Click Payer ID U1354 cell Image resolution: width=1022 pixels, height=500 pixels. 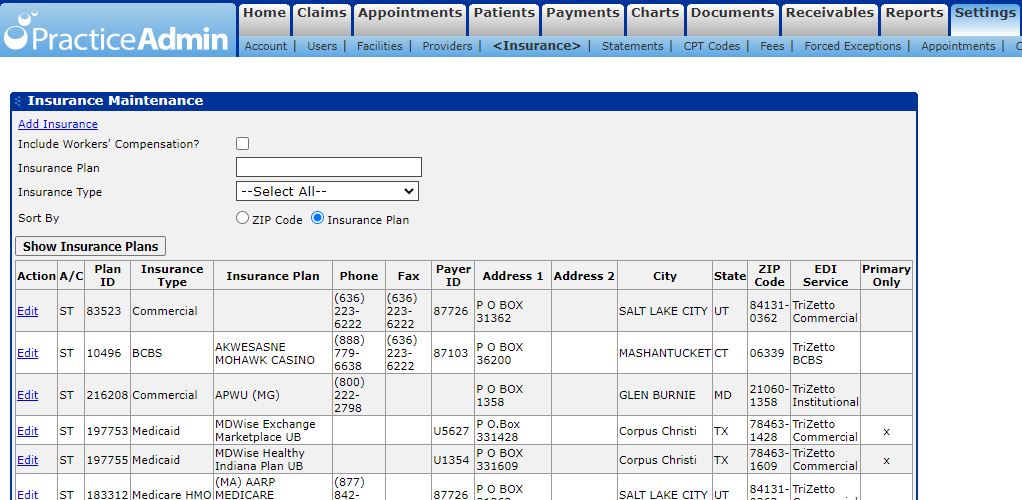(x=453, y=460)
